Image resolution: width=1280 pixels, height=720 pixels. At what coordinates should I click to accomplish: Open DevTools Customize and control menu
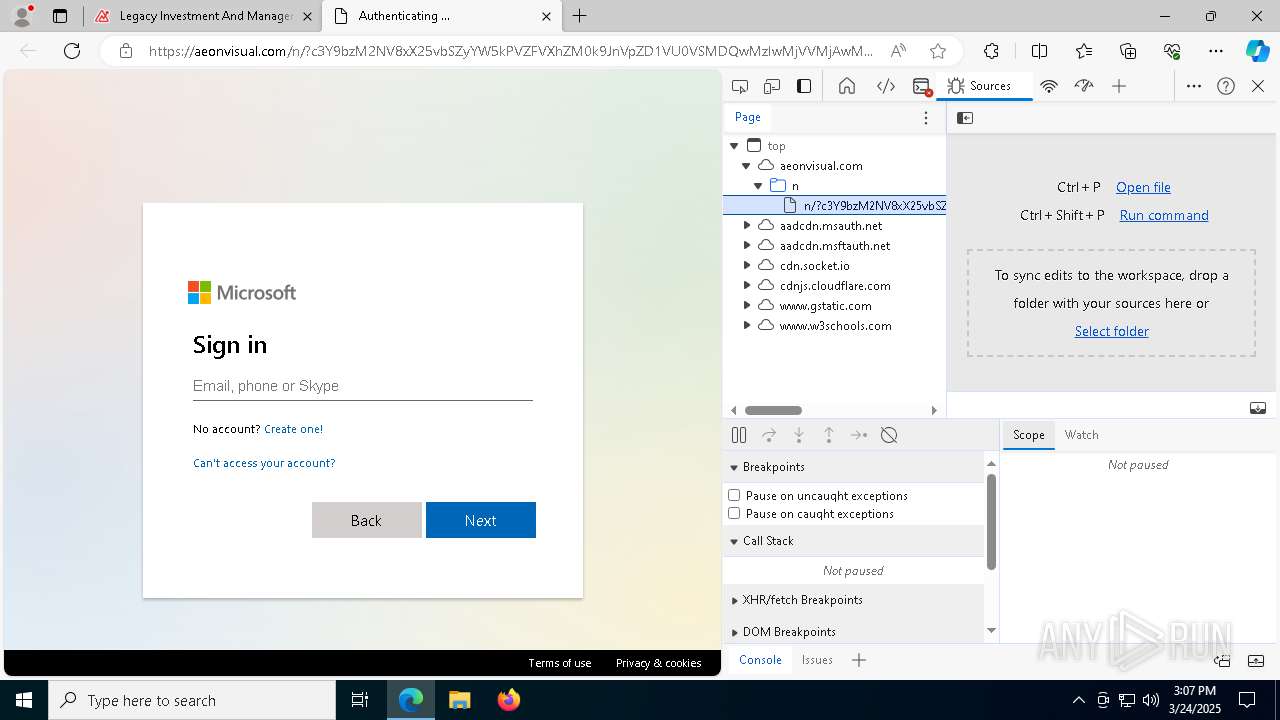tap(1194, 86)
